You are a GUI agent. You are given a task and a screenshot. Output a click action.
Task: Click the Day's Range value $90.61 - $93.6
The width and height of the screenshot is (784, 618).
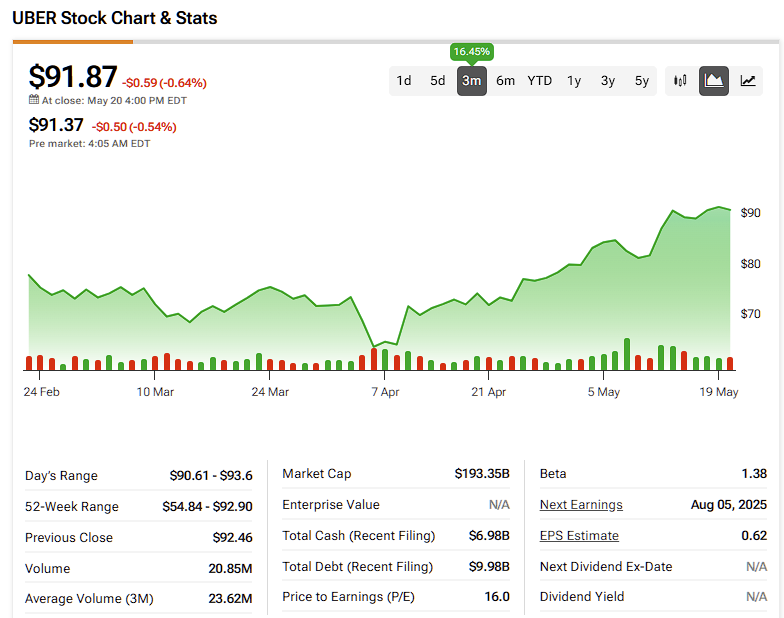[211, 475]
